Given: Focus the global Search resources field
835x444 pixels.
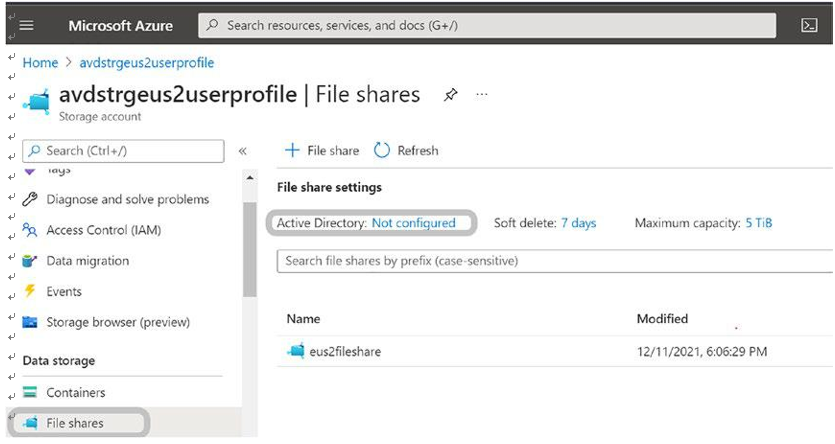Looking at the screenshot, I should [x=487, y=25].
